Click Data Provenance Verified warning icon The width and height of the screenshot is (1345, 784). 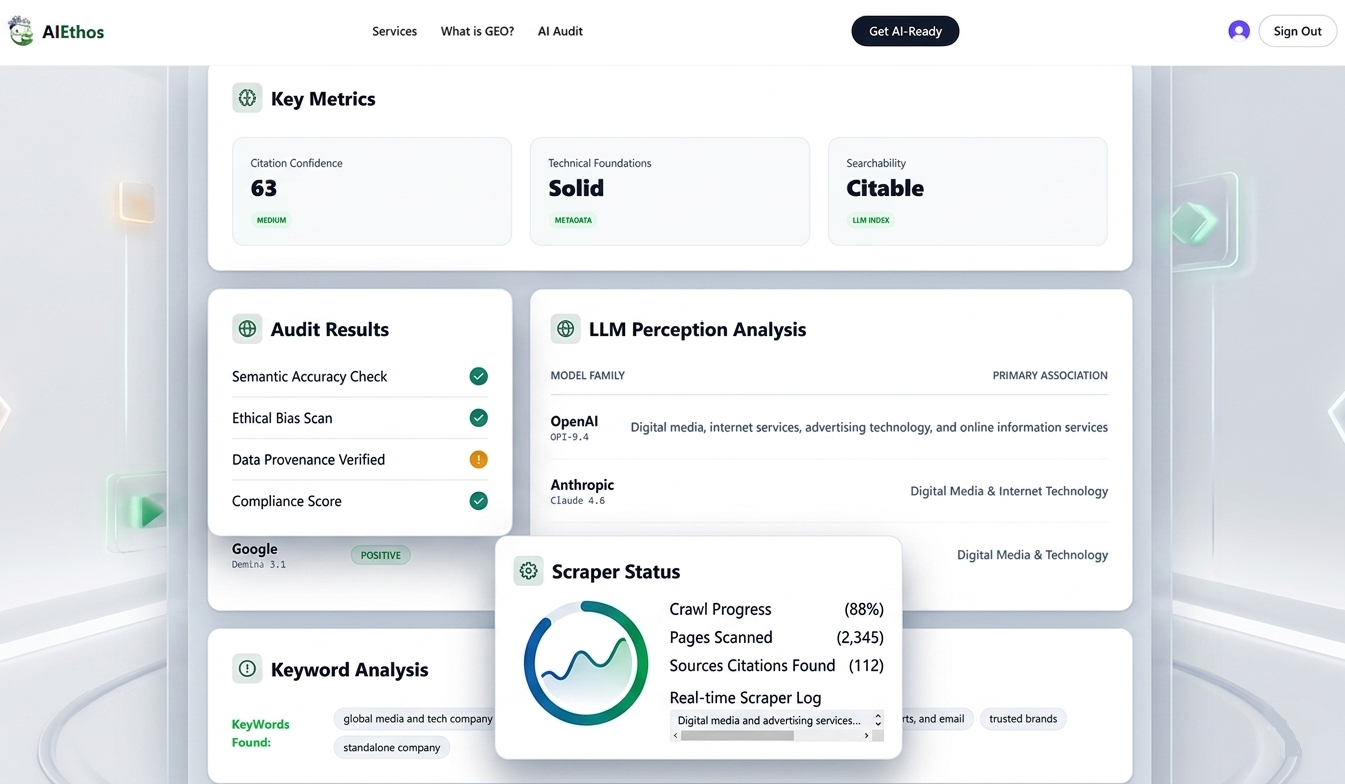[479, 460]
